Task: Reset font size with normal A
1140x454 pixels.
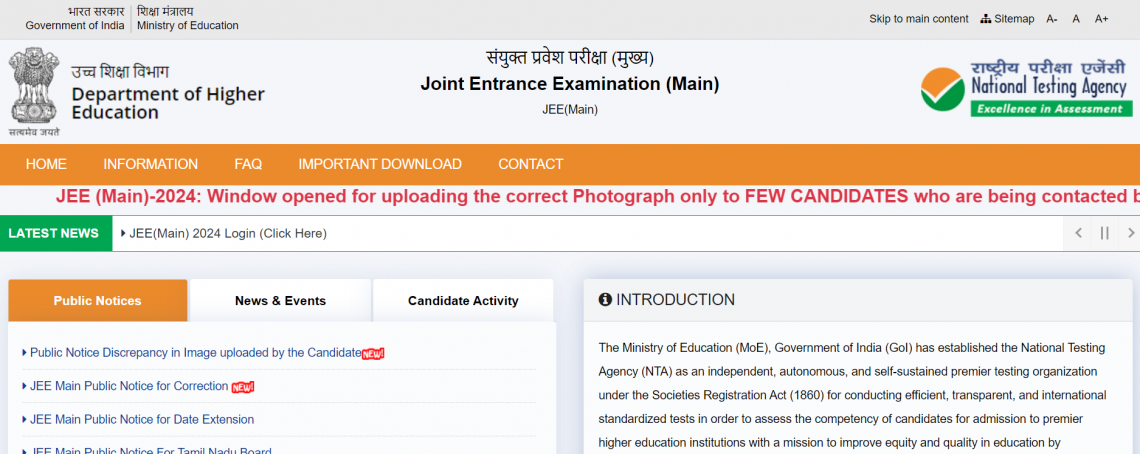Action: coord(1076,19)
